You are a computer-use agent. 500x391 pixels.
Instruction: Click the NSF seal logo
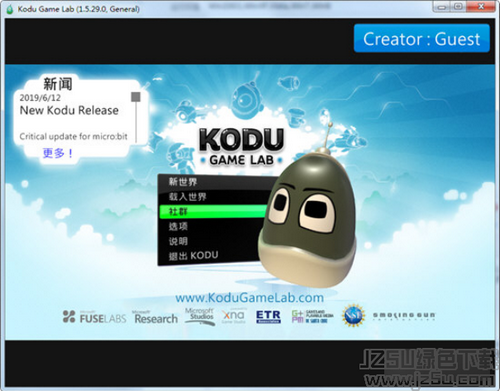click(x=353, y=315)
